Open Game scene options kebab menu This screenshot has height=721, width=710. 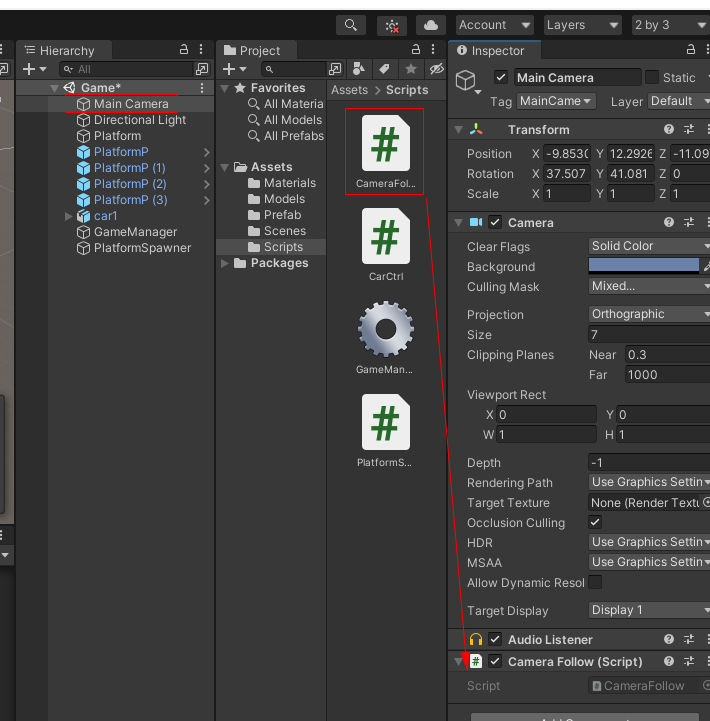pos(202,88)
